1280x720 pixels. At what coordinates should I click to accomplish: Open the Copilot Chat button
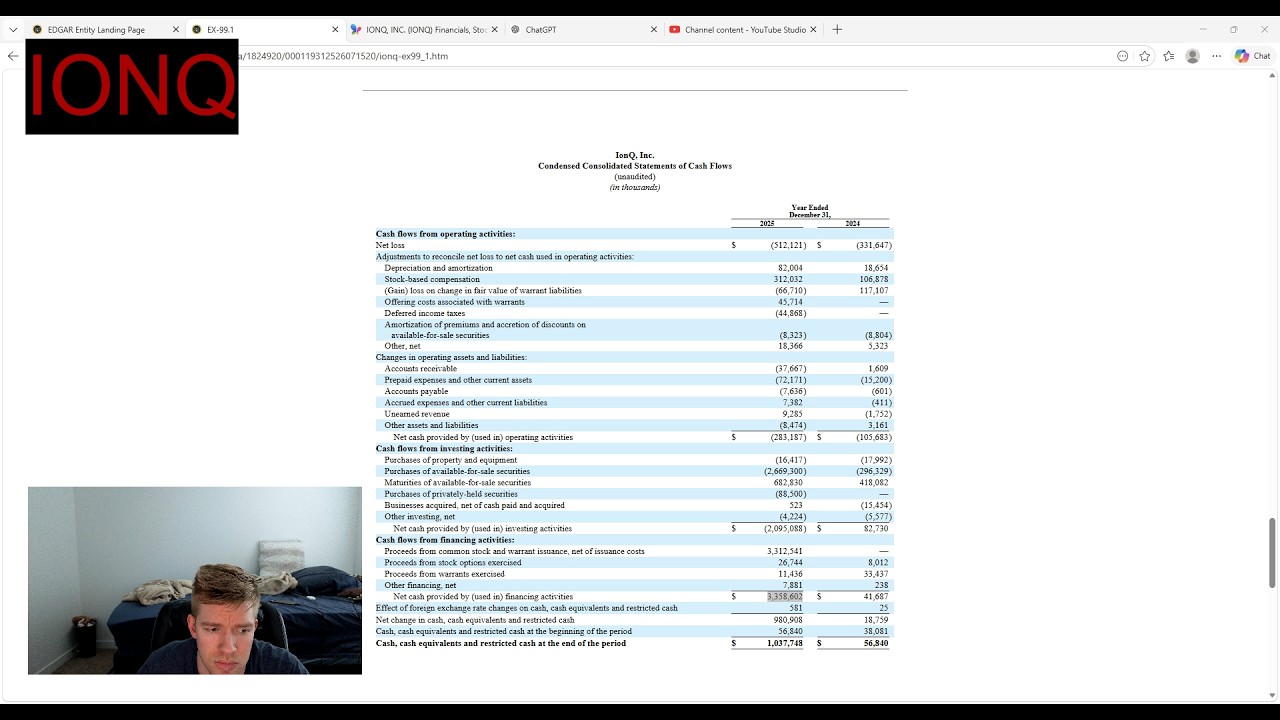click(x=1252, y=56)
